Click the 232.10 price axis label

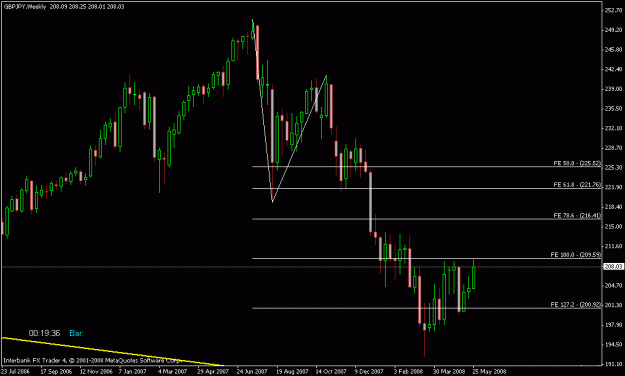coord(613,128)
